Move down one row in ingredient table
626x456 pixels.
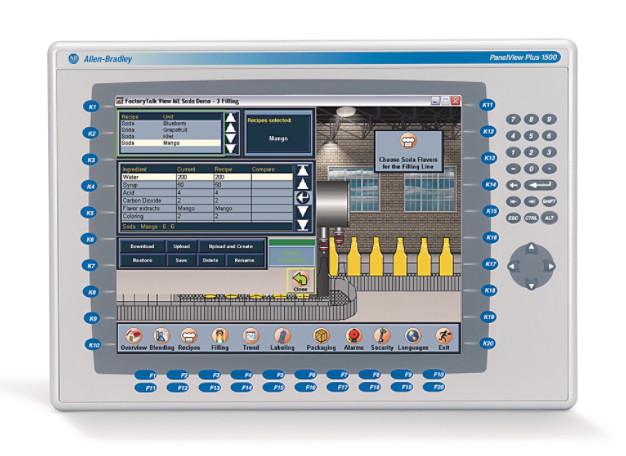click(303, 211)
